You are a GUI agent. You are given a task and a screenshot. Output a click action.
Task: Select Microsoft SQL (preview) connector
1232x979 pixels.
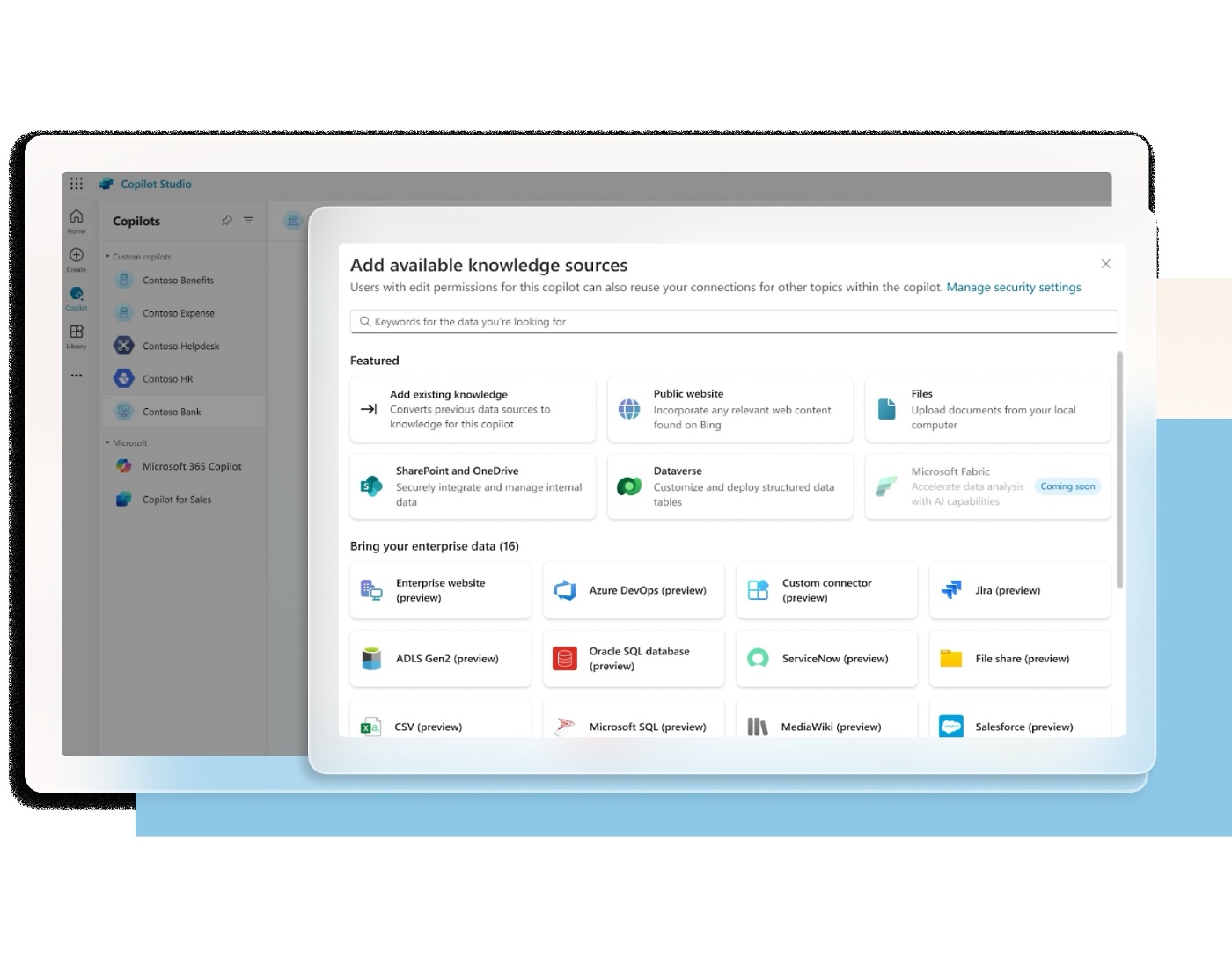(634, 719)
